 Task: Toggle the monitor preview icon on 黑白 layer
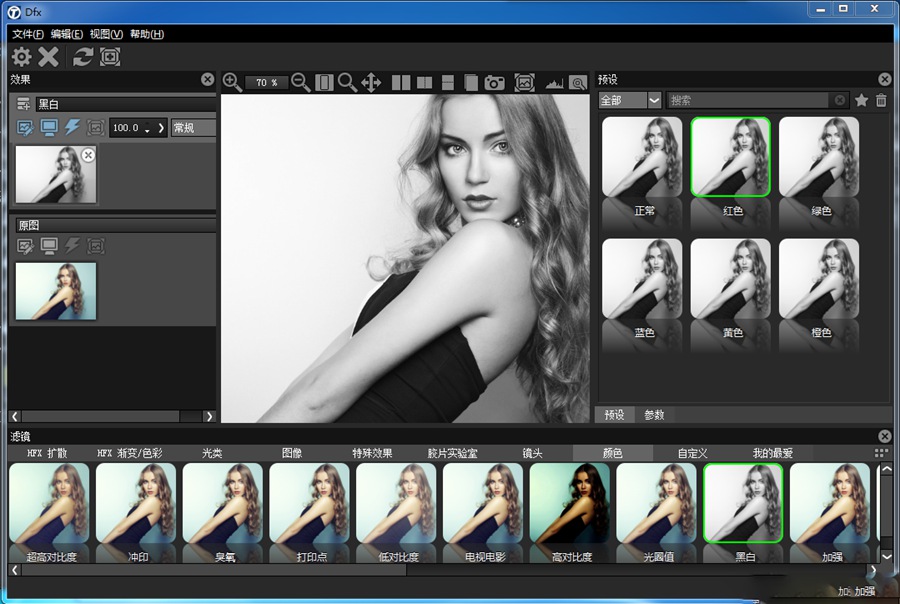49,127
